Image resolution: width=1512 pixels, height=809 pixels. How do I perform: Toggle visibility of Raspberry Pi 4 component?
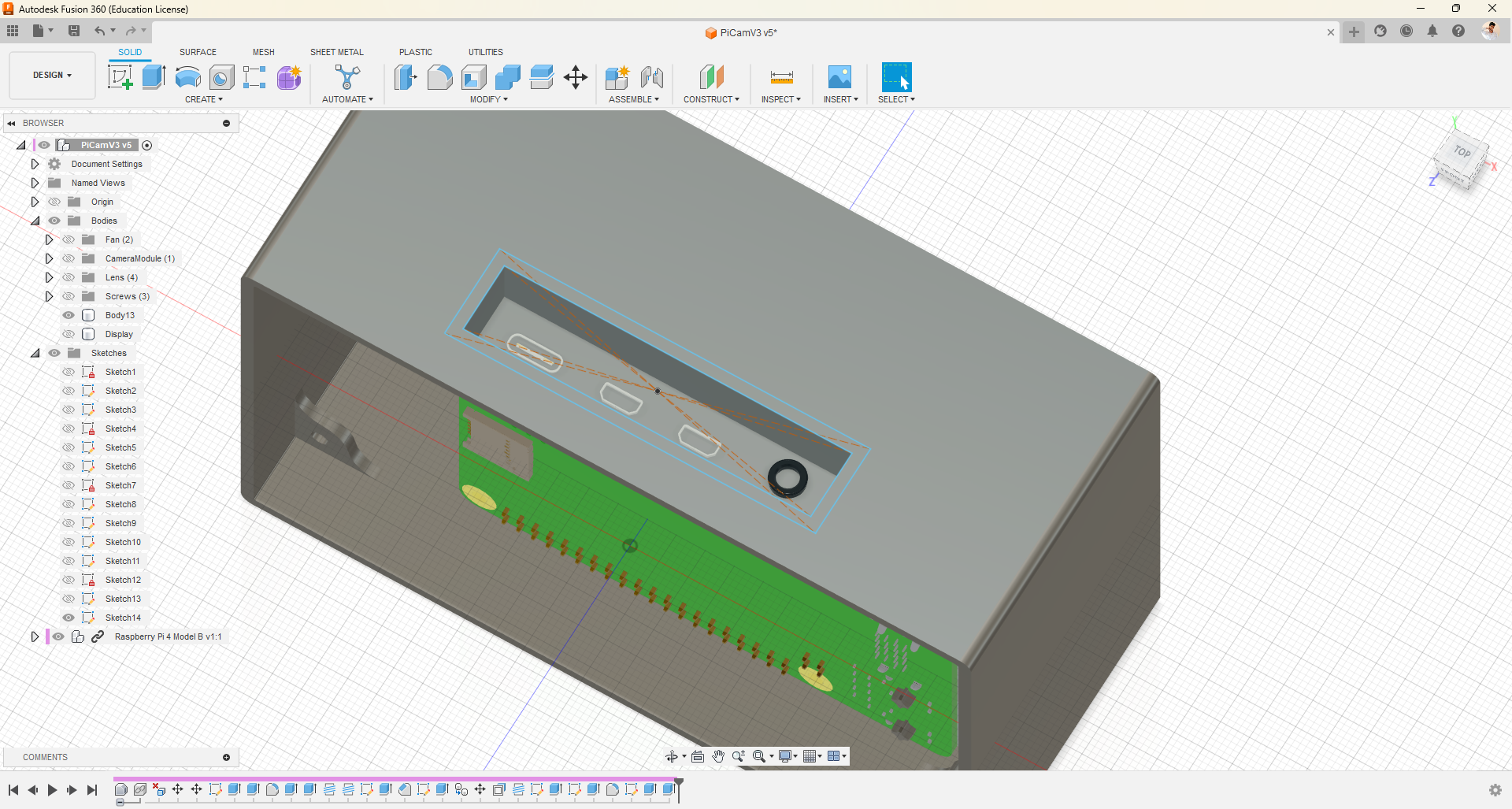tap(58, 636)
